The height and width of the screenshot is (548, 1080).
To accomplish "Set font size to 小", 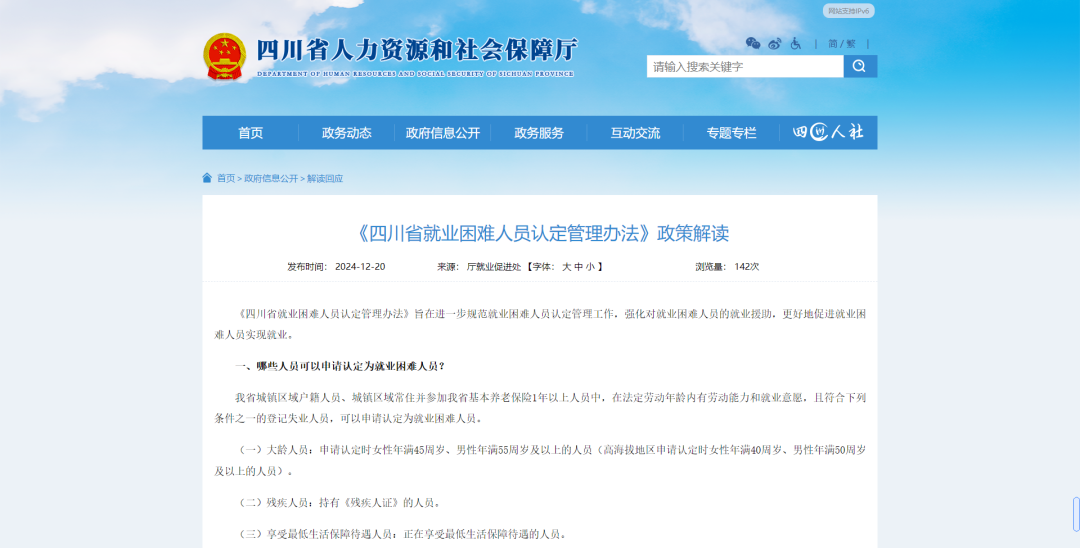I will pyautogui.click(x=590, y=266).
